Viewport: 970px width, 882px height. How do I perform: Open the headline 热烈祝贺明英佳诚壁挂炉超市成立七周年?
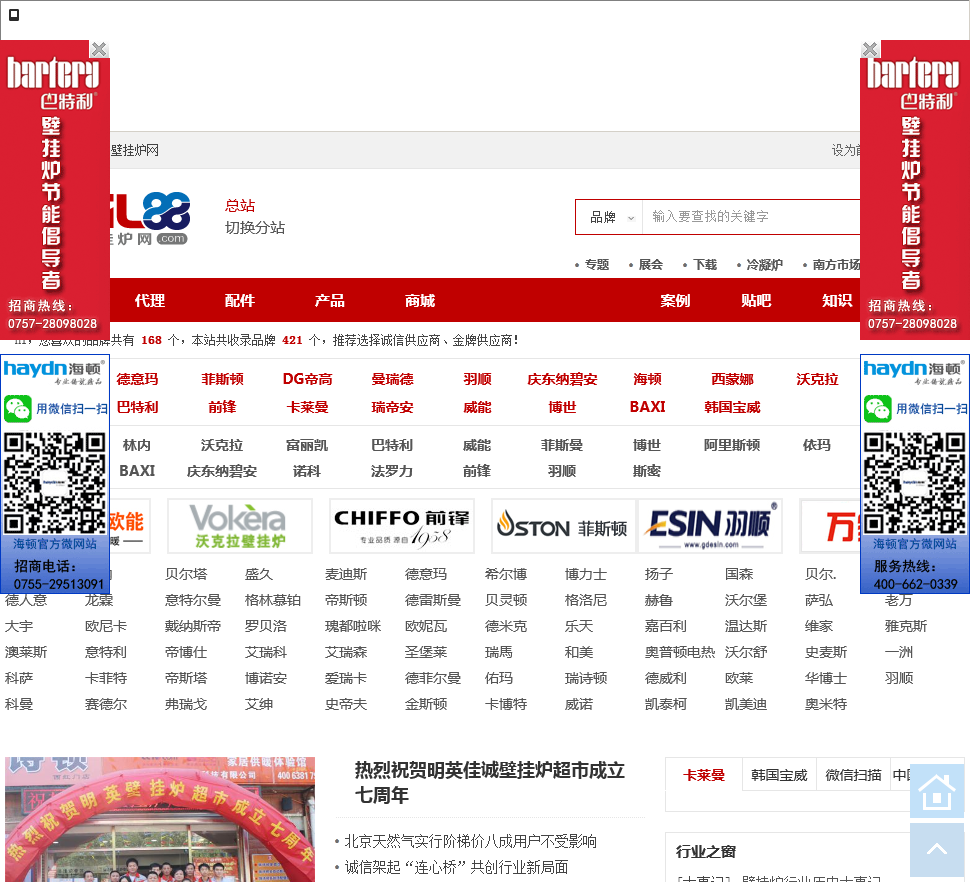pyautogui.click(x=490, y=782)
